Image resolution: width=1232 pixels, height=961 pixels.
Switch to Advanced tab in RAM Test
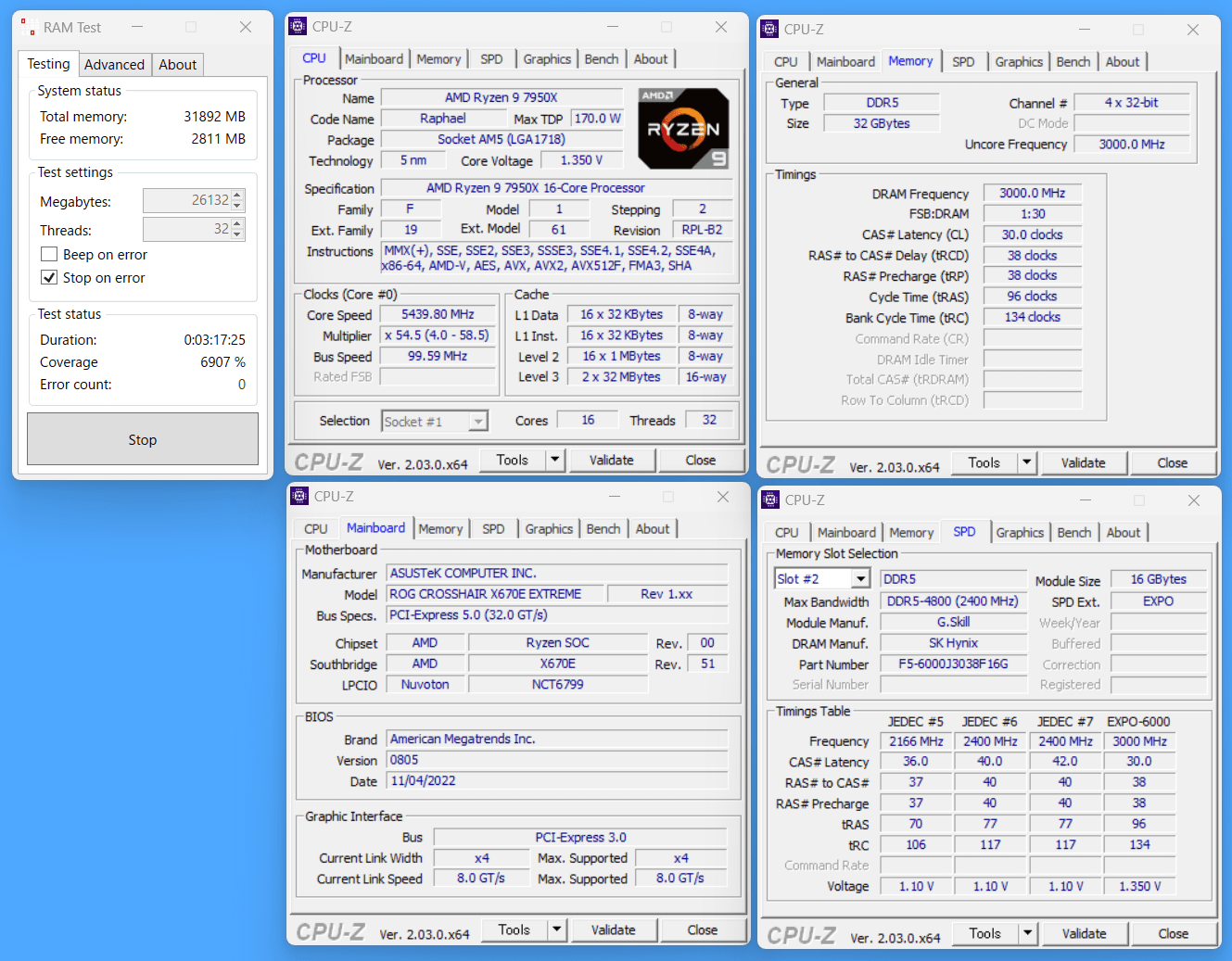tap(114, 65)
